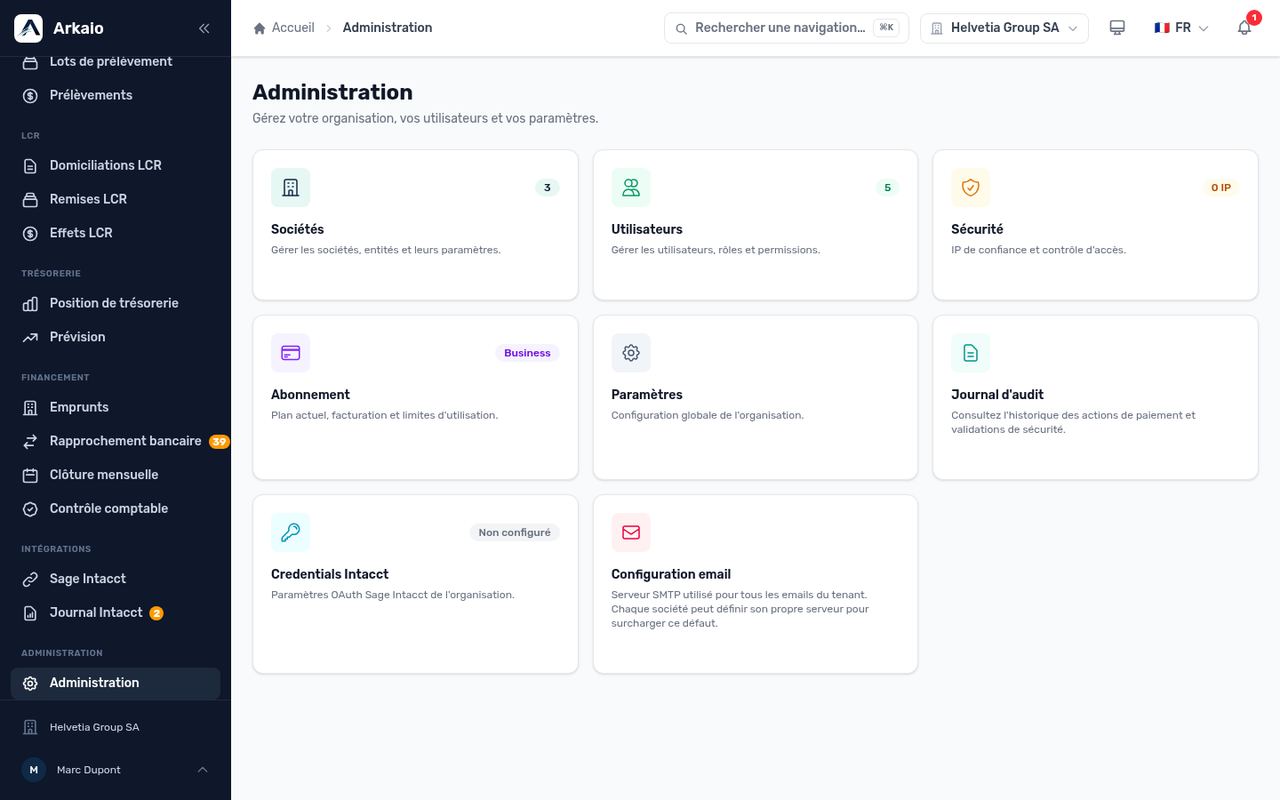Click the Rapprochement bancaire arrows icon
The height and width of the screenshot is (800, 1280).
coord(30,441)
